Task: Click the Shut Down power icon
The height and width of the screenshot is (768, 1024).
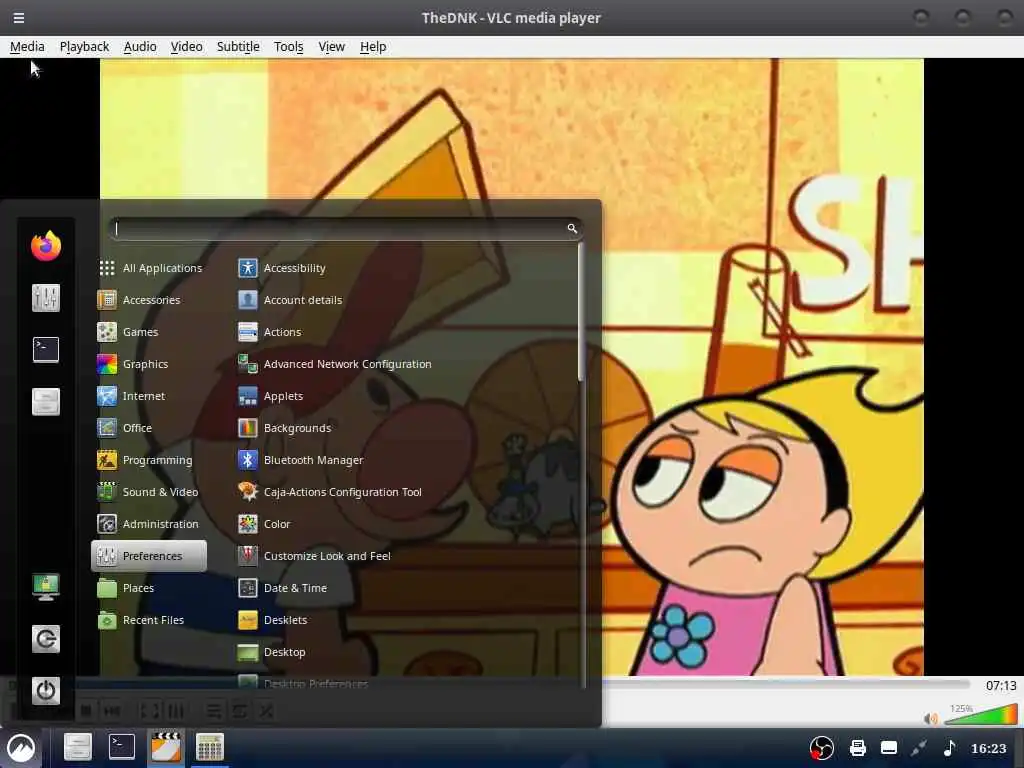Action: click(x=46, y=690)
